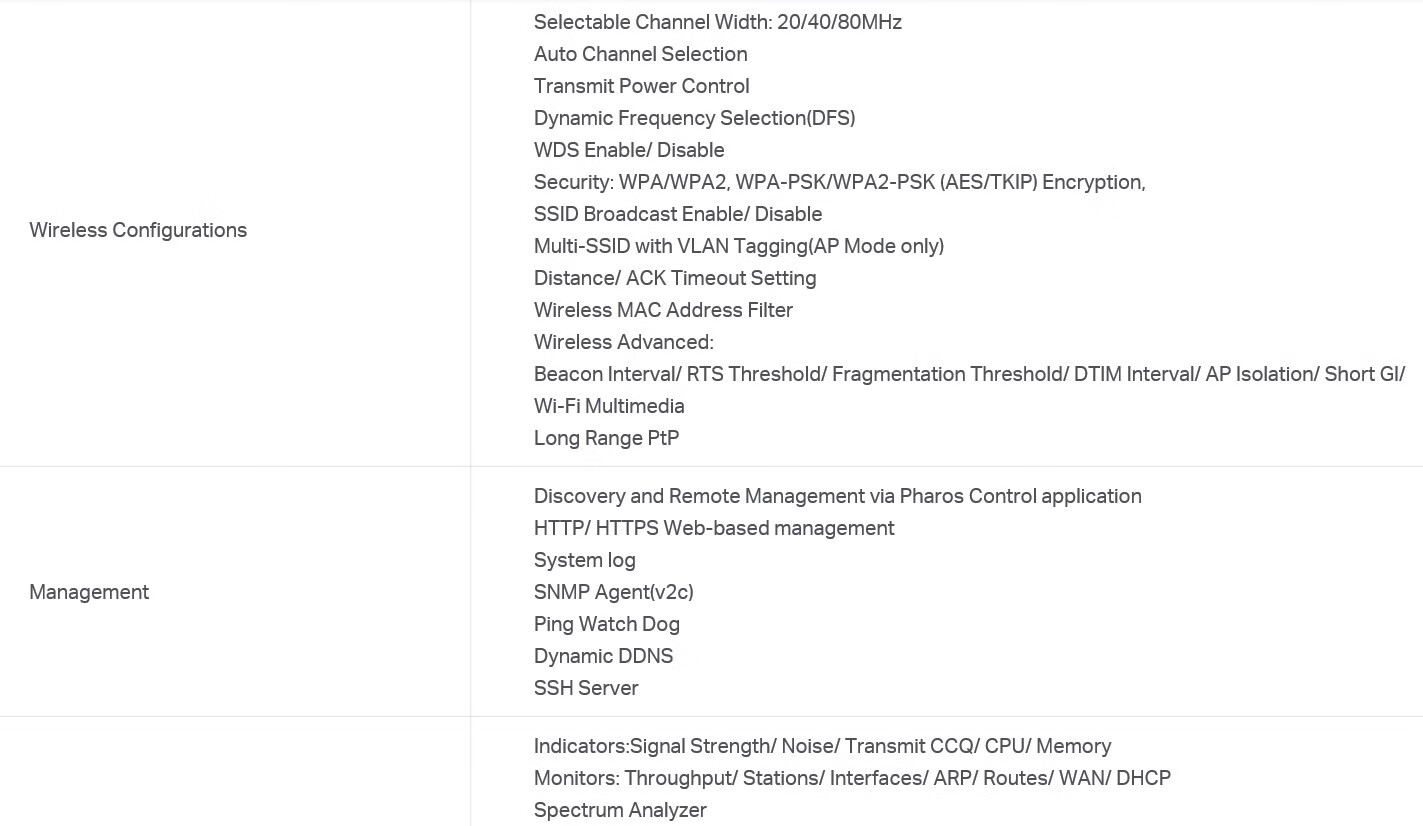This screenshot has height=826, width=1423.
Task: Click the Security WPA/WPA2 encryption line
Action: pyautogui.click(x=840, y=182)
